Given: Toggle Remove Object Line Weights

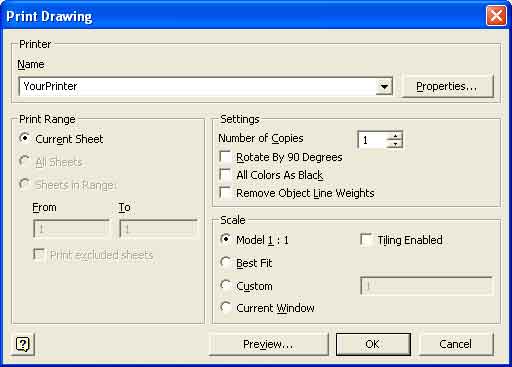Looking at the screenshot, I should [x=225, y=193].
